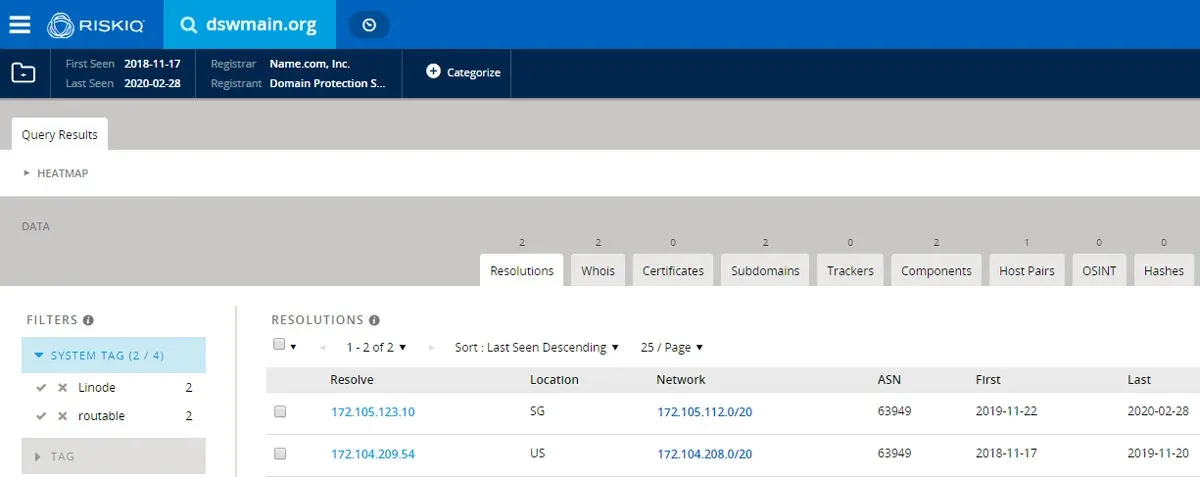1200x477 pixels.
Task: Check the box for 172.105.123.10
Action: coord(280,411)
